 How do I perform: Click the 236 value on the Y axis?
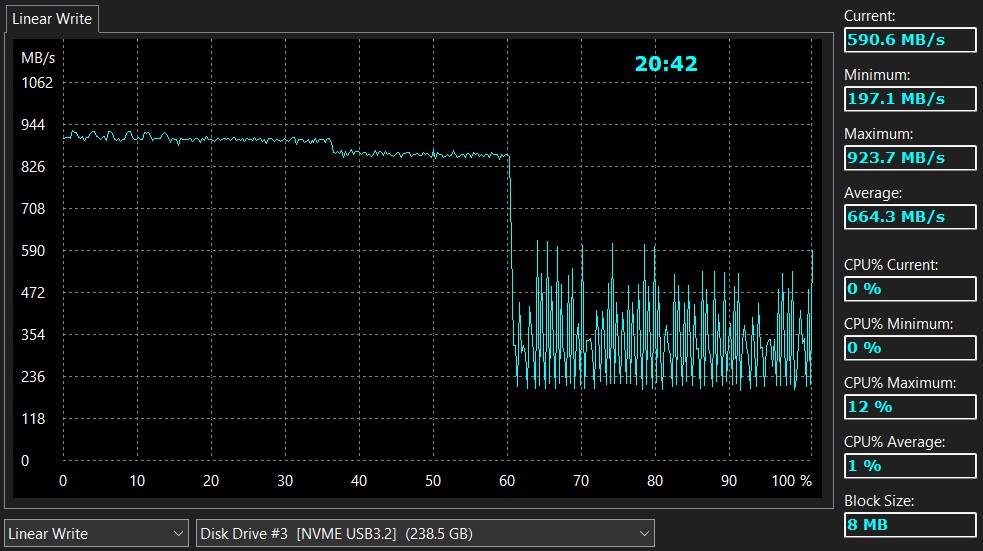click(x=33, y=377)
